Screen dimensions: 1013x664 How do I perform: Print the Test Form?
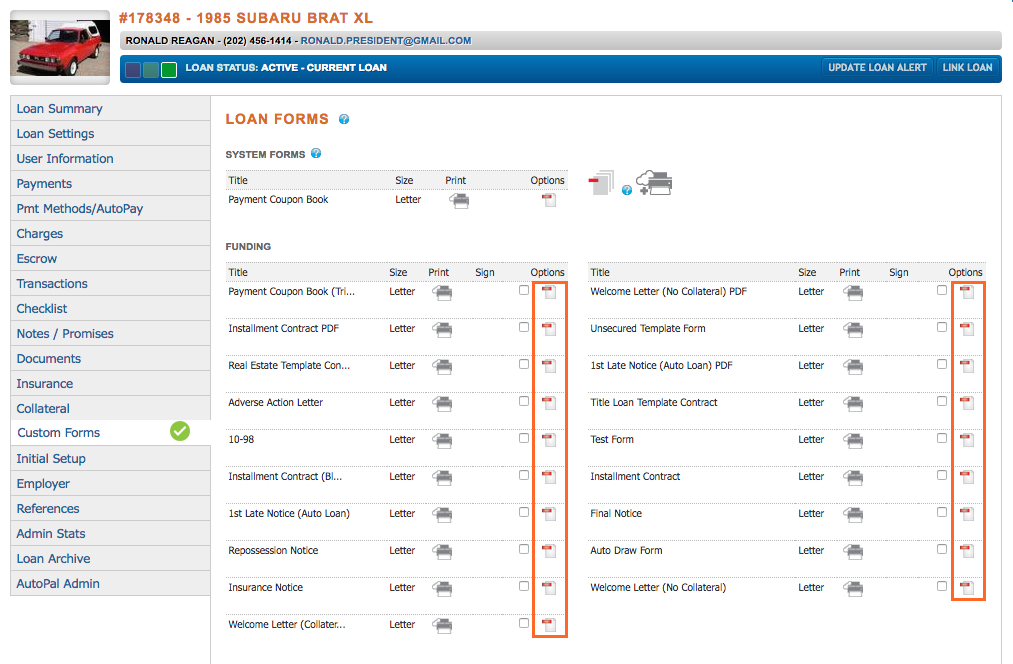point(853,441)
